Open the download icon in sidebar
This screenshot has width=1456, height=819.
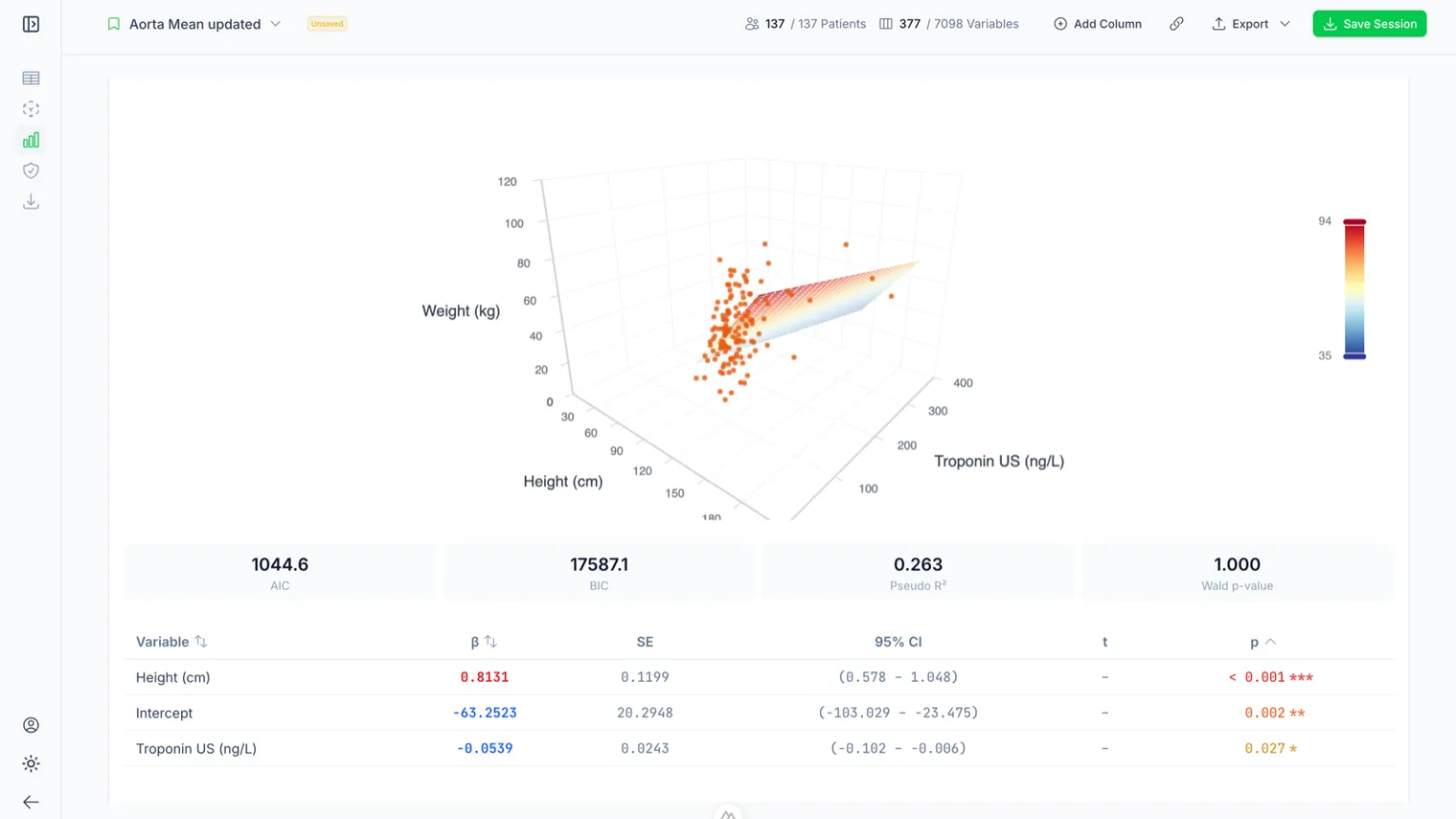coord(31,201)
